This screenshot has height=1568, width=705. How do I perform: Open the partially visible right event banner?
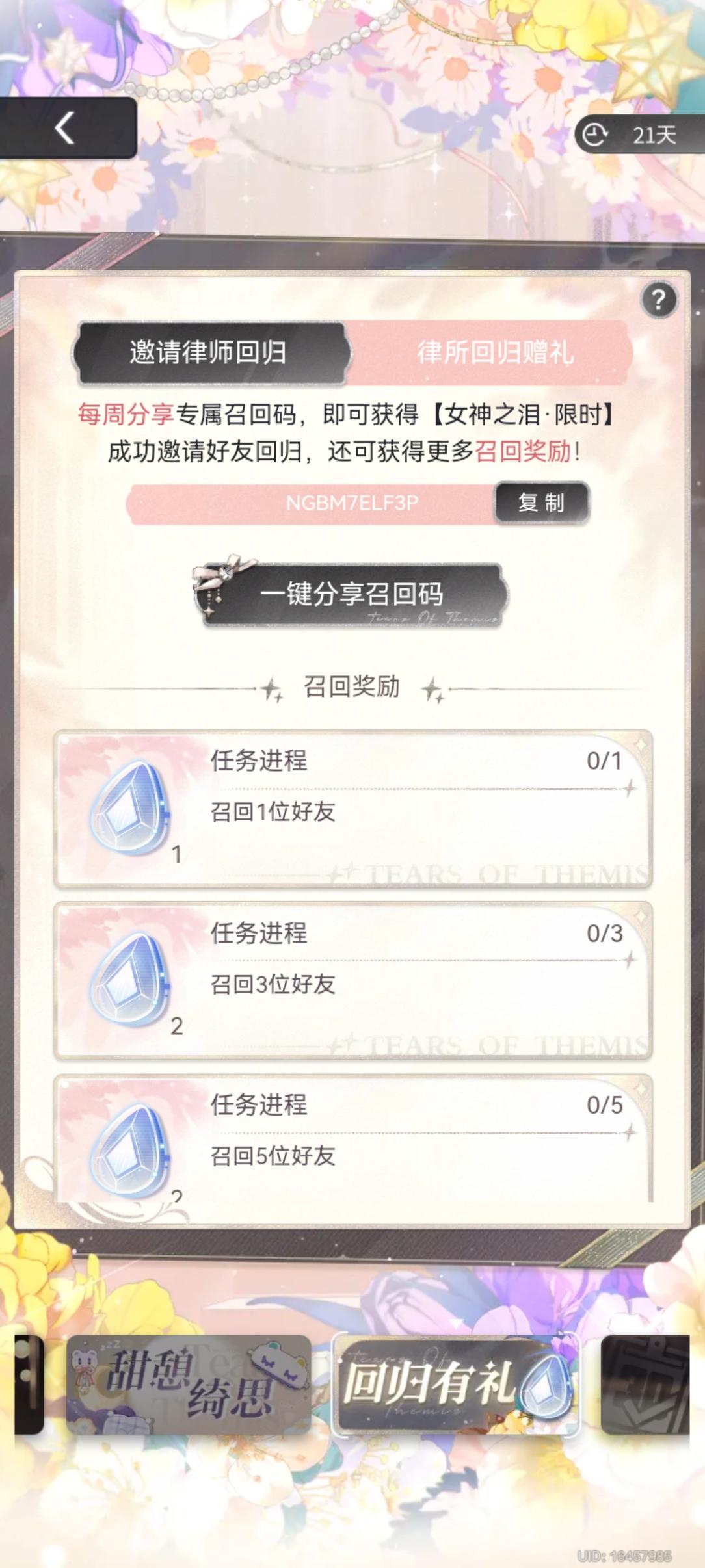point(645,1385)
